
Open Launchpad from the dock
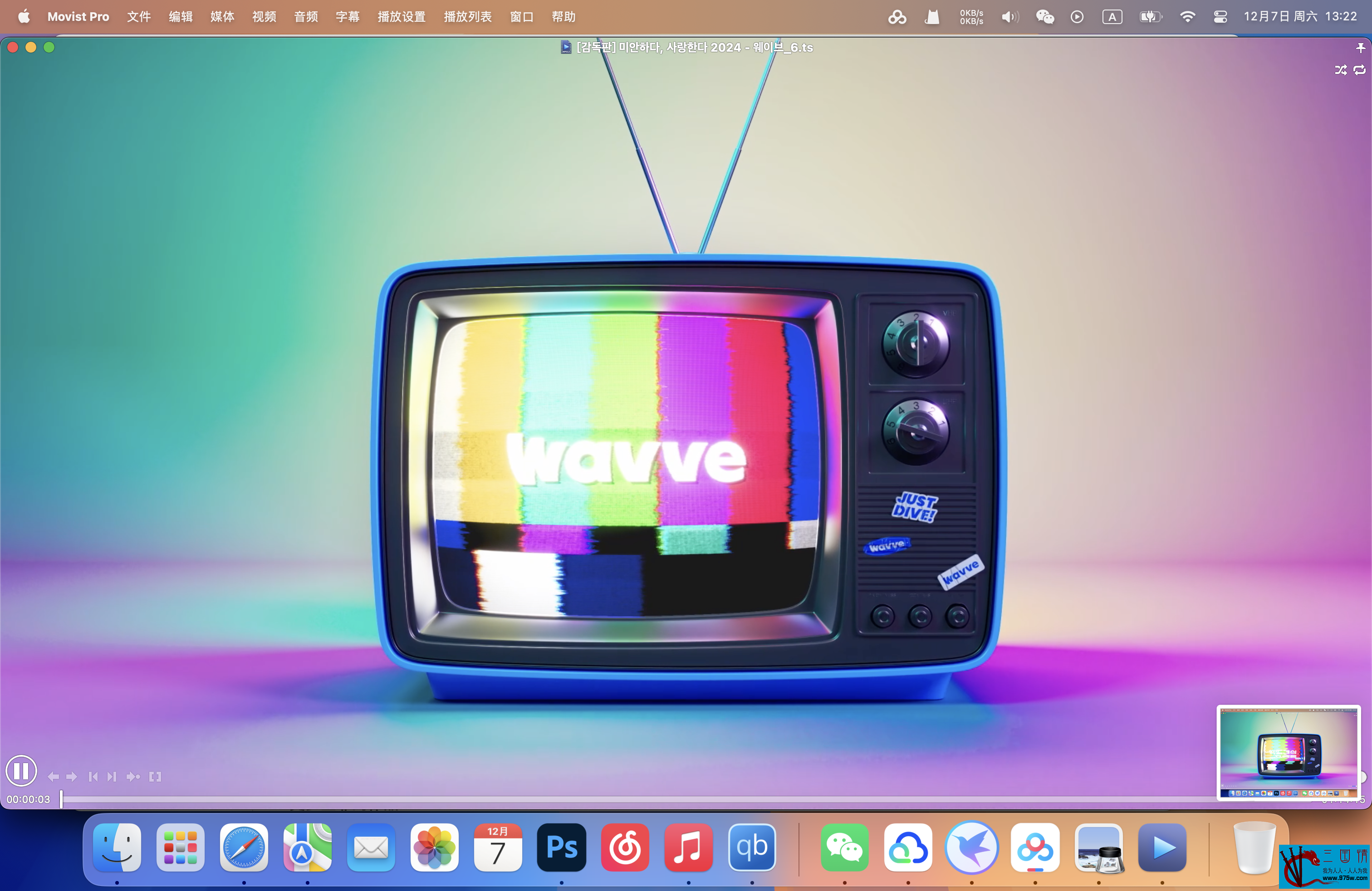tap(181, 847)
